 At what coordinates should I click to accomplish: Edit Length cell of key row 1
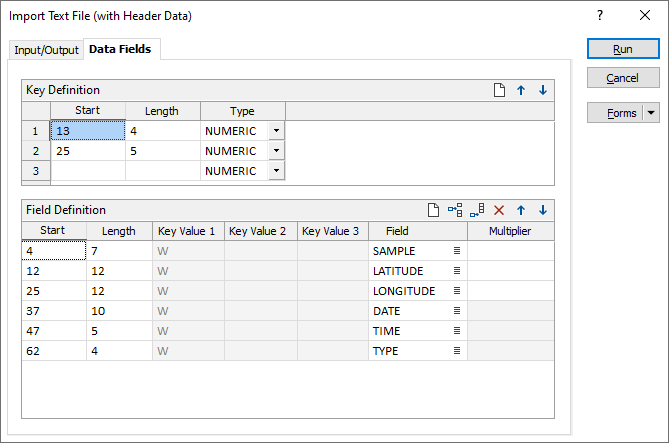coord(163,131)
